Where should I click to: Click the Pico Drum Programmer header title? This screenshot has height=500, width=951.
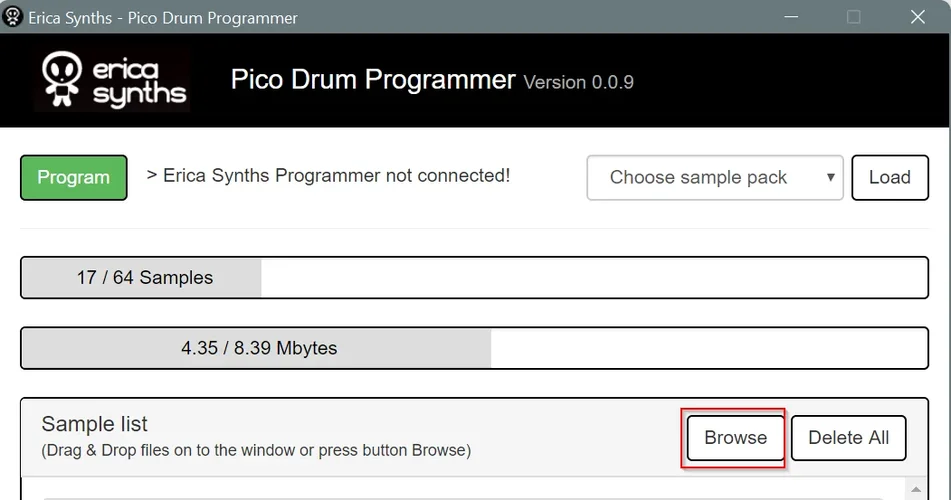point(373,80)
